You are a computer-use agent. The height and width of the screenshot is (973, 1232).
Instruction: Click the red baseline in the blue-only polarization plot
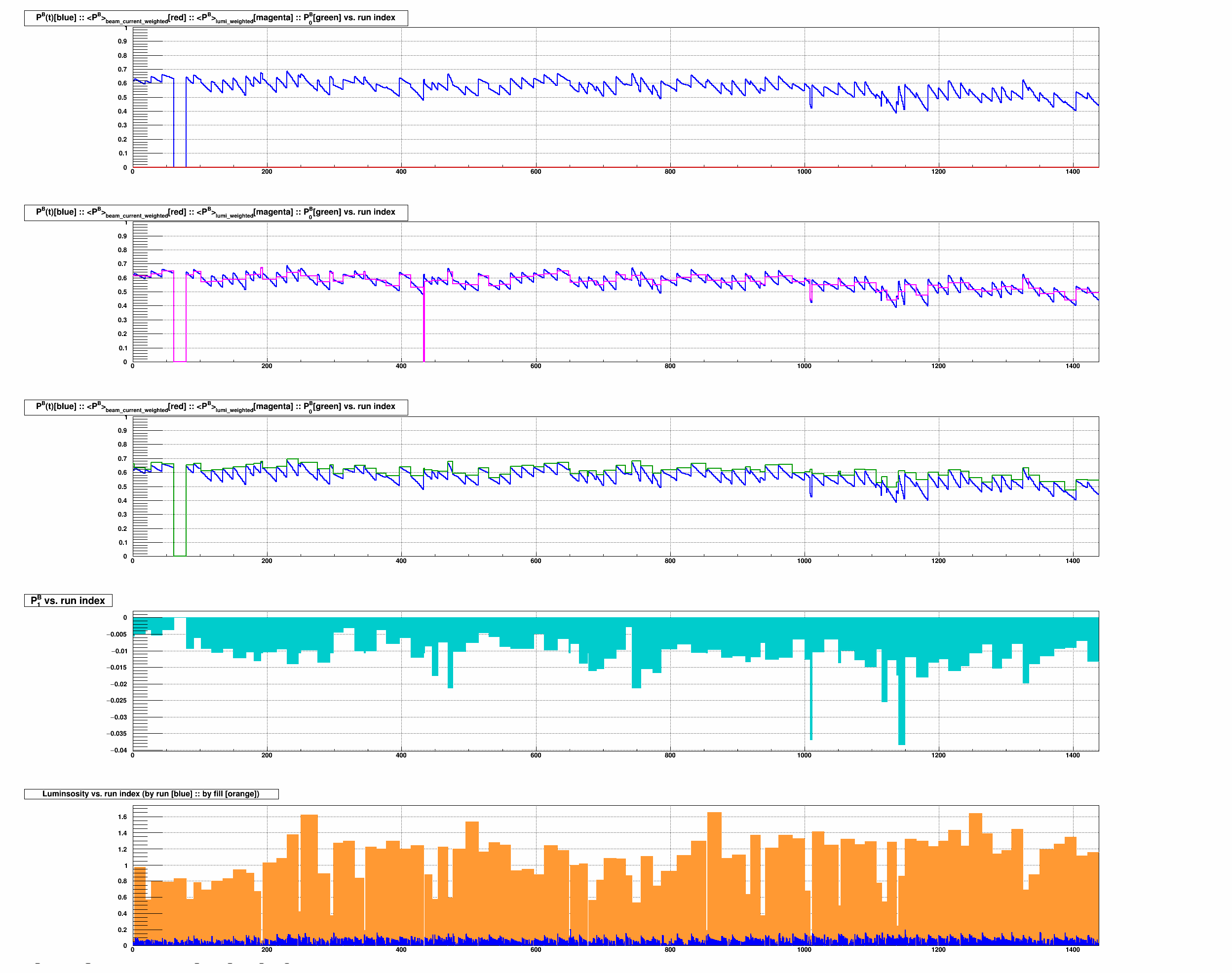(616, 167)
